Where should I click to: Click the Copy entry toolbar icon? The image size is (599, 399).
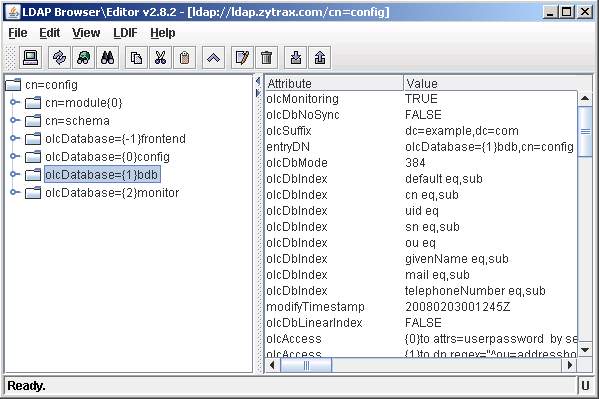coord(136,58)
